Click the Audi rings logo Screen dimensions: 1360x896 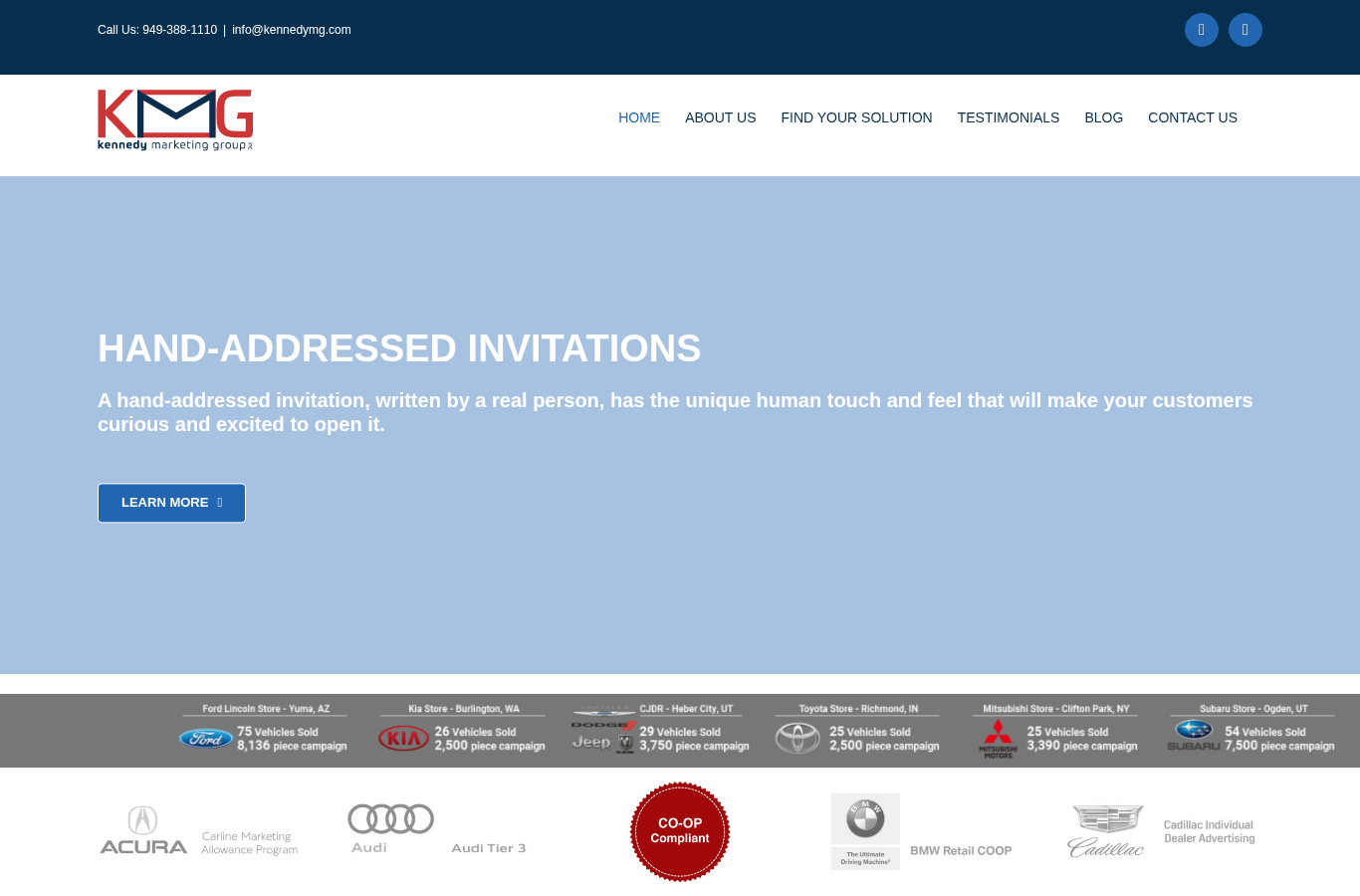[390, 819]
